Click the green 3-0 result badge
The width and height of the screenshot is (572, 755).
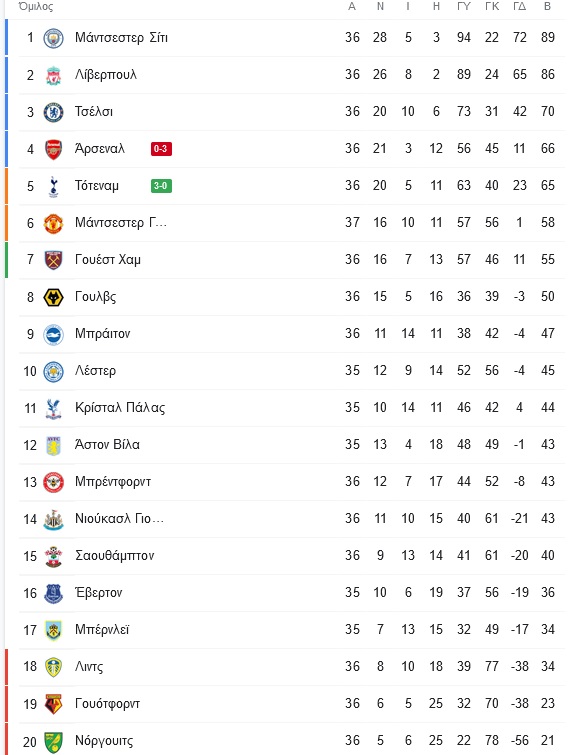(x=161, y=186)
